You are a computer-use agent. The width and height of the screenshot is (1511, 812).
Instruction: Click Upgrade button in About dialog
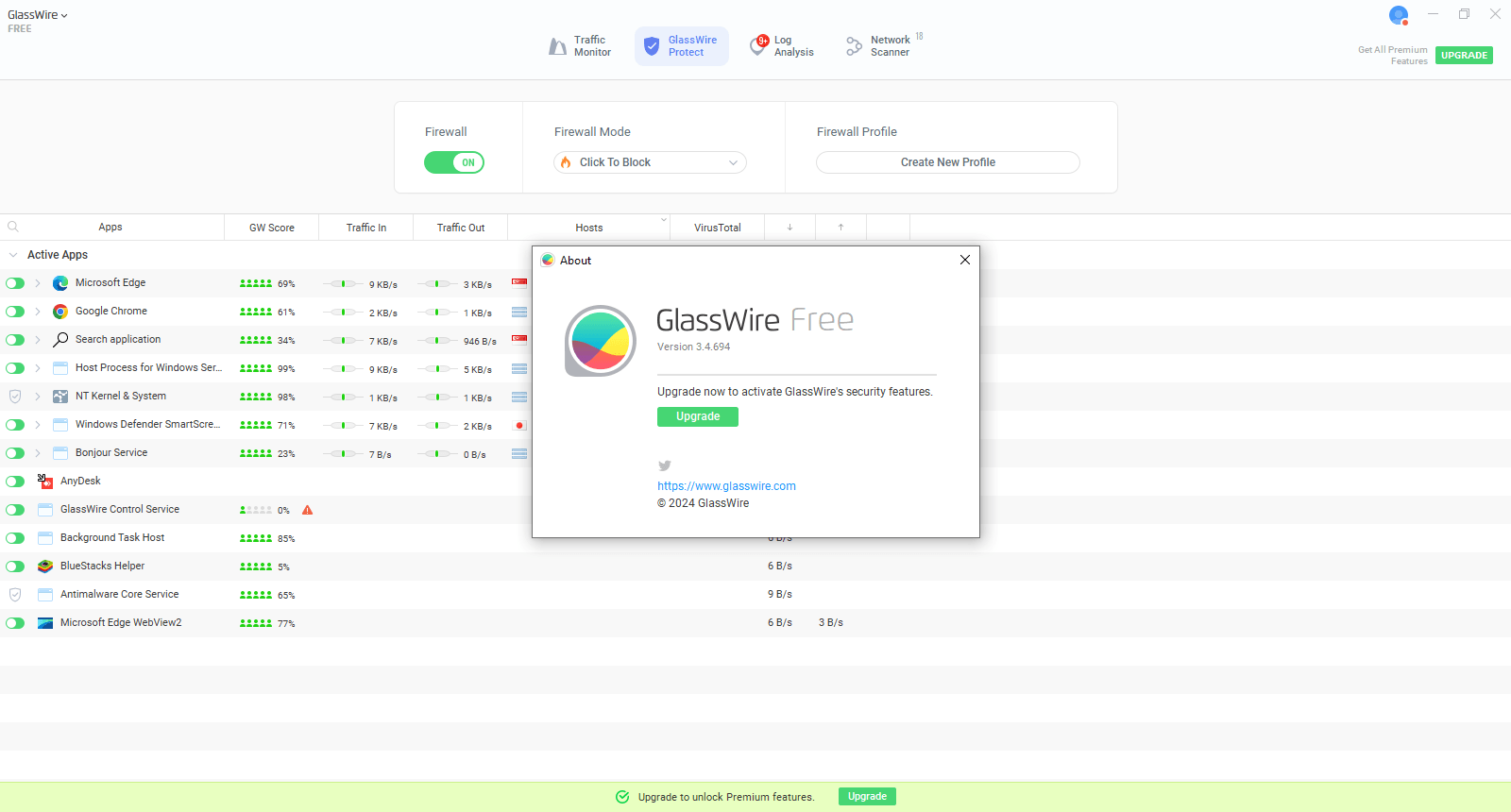(x=698, y=416)
